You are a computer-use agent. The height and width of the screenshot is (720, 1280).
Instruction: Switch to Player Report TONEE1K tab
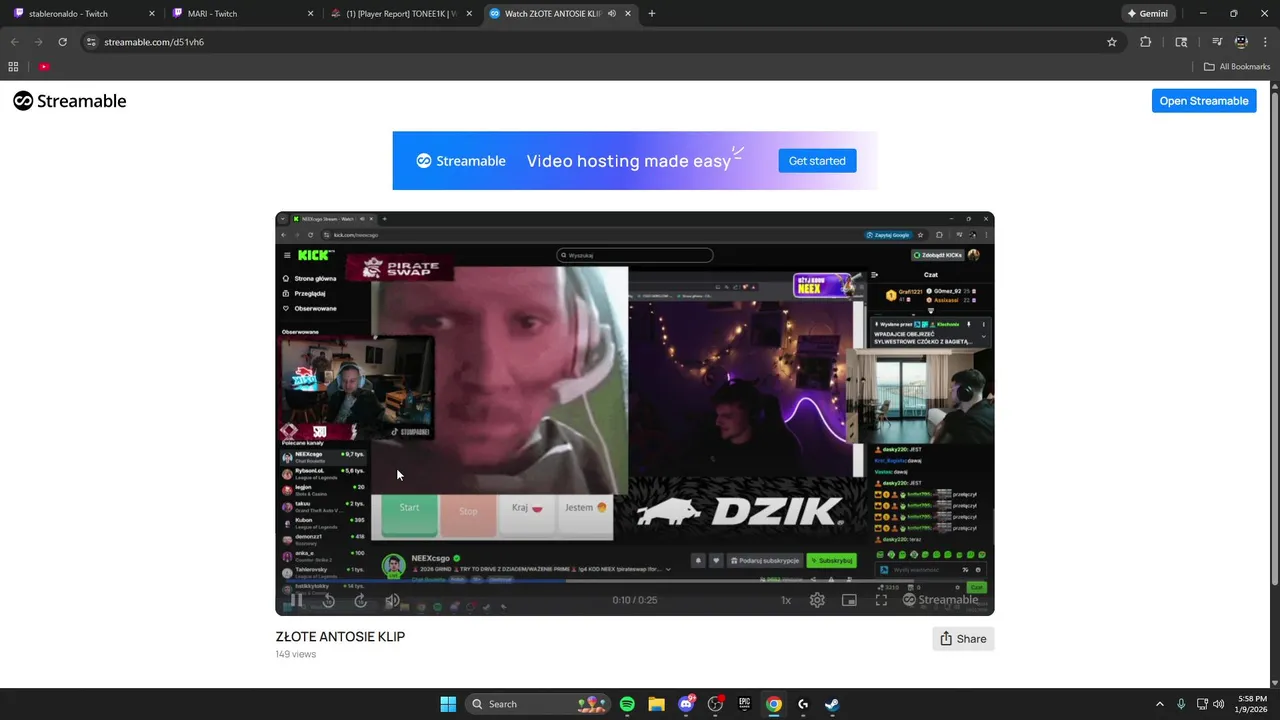coord(400,14)
